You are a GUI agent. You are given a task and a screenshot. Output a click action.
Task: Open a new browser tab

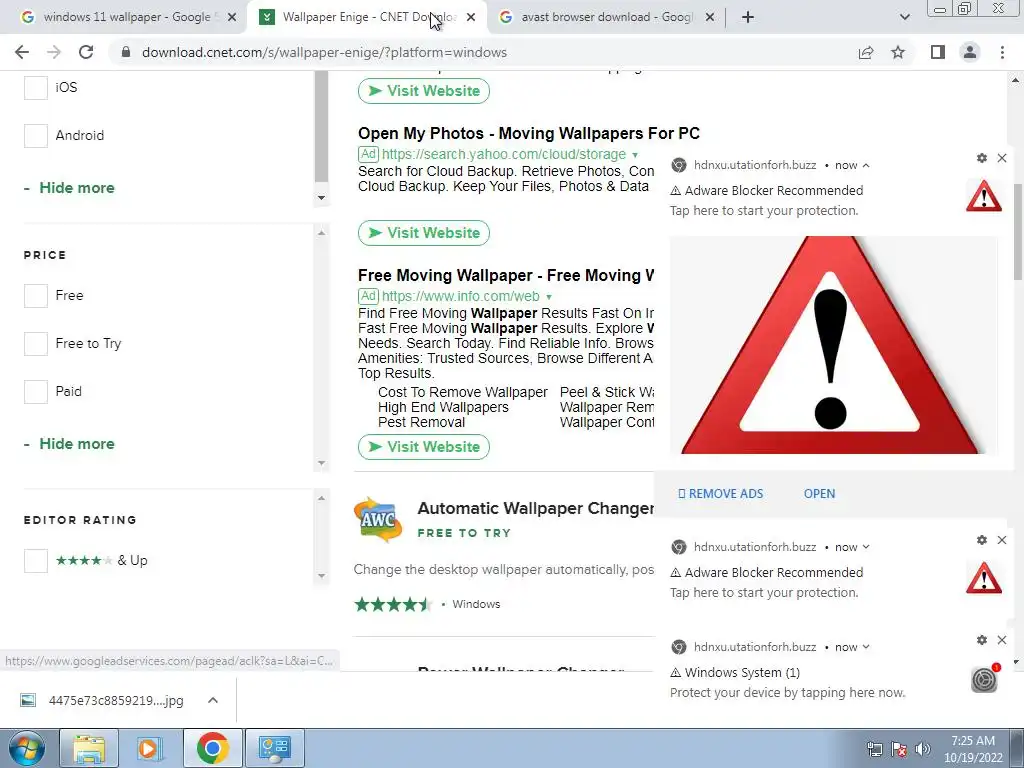[x=748, y=17]
